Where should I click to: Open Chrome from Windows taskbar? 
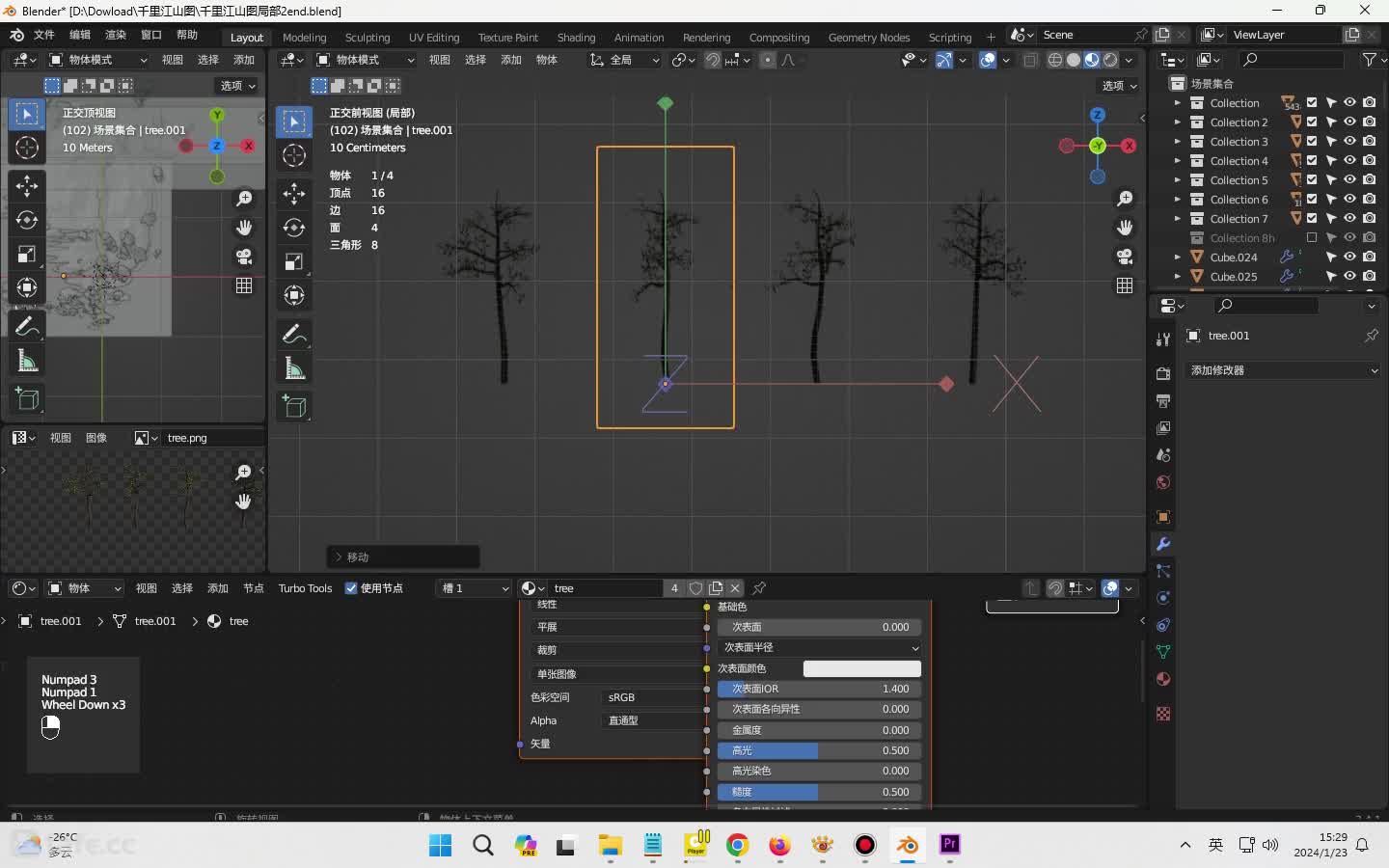tap(737, 845)
